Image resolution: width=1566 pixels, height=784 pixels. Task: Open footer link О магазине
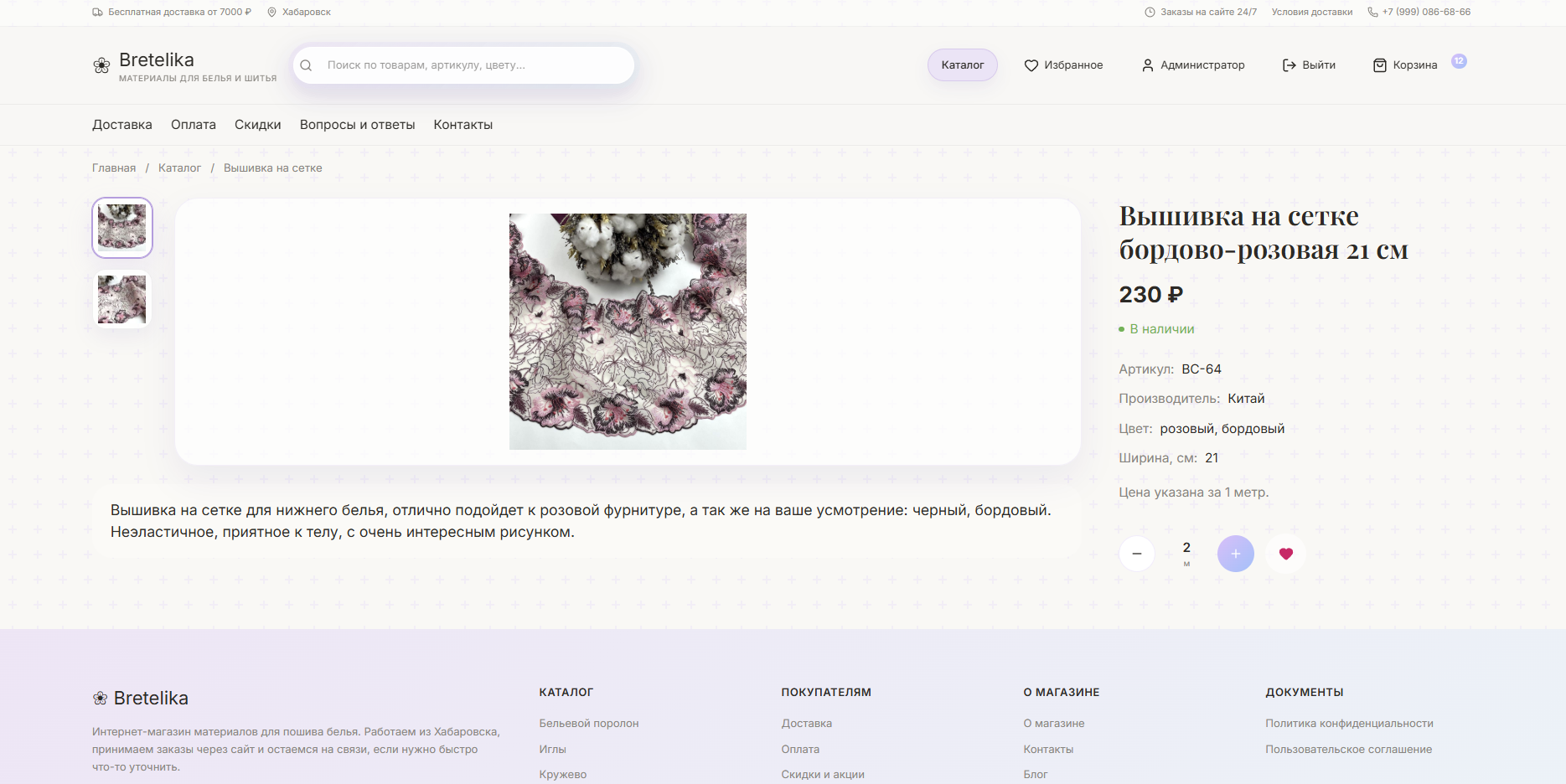[1054, 724]
